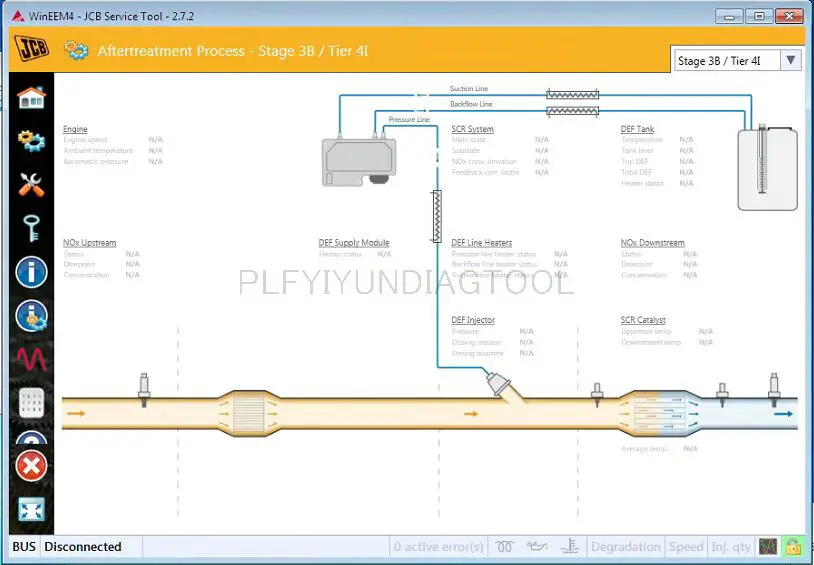
Task: Click the SCR System section heading
Action: (472, 129)
